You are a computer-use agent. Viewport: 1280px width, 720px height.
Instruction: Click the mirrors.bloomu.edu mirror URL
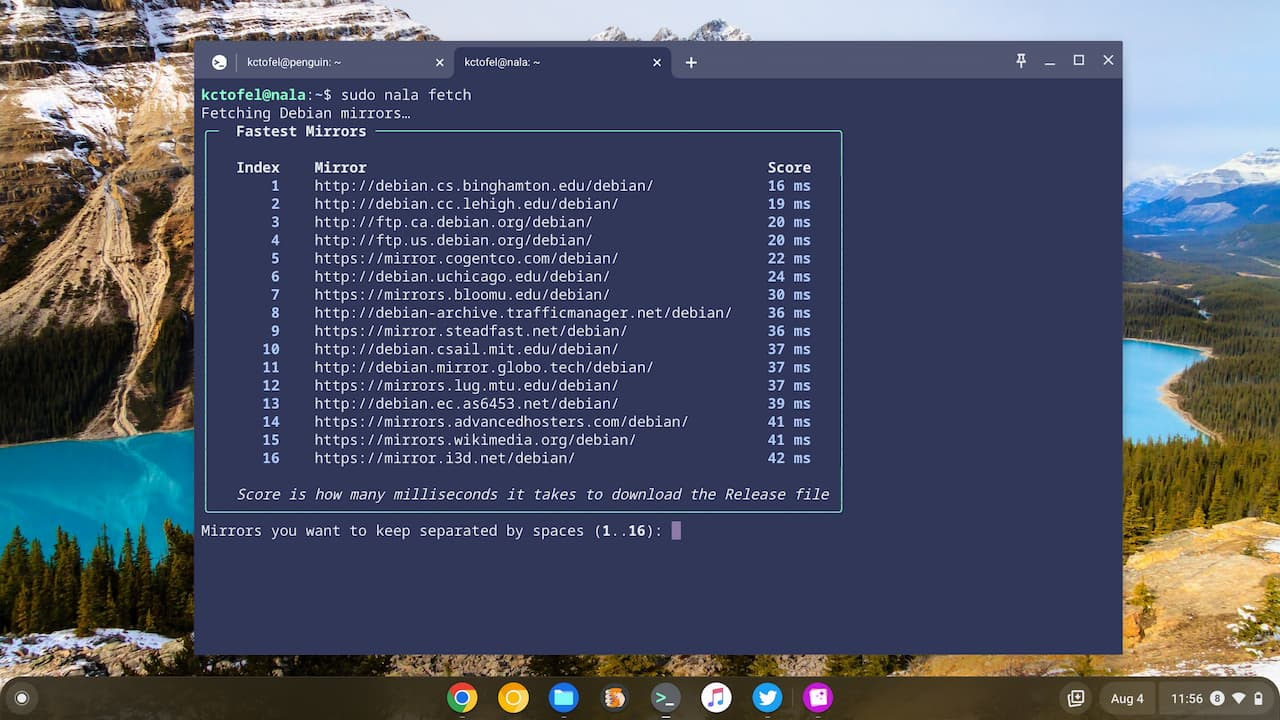click(462, 295)
